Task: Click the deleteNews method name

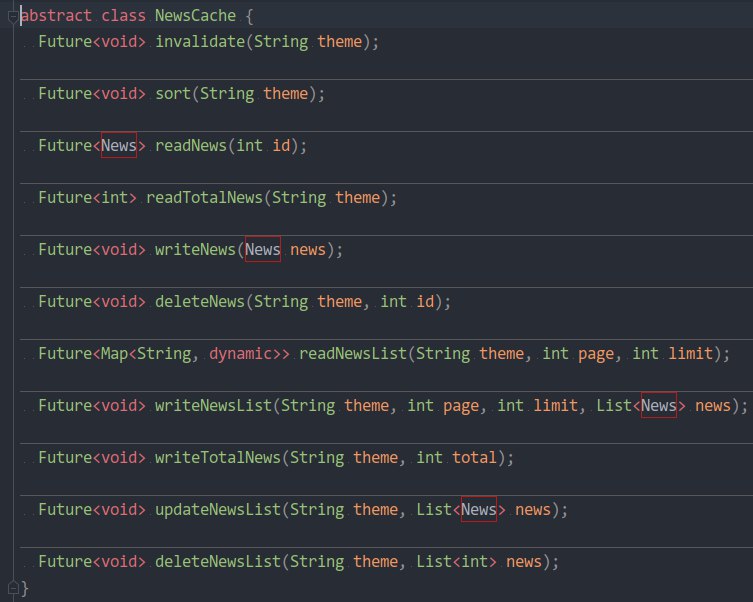Action: coord(200,301)
